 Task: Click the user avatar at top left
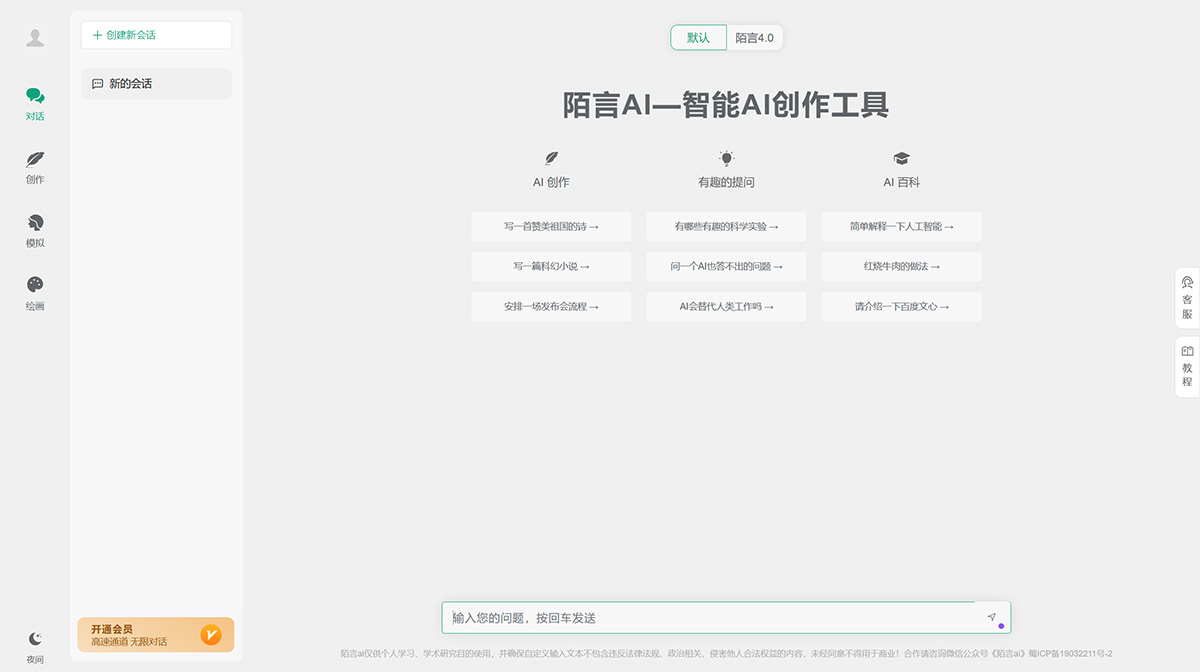(35, 38)
